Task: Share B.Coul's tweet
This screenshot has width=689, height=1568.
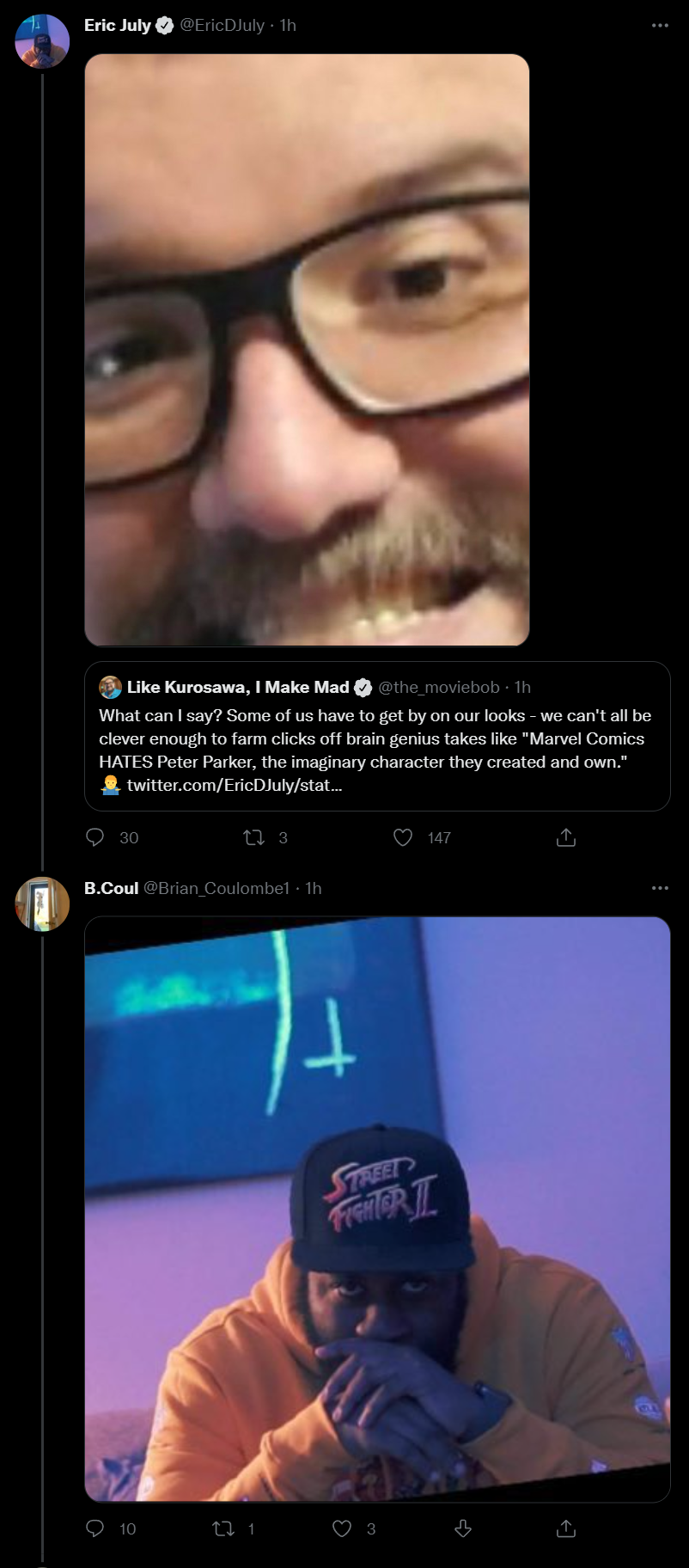Action: click(x=565, y=1528)
